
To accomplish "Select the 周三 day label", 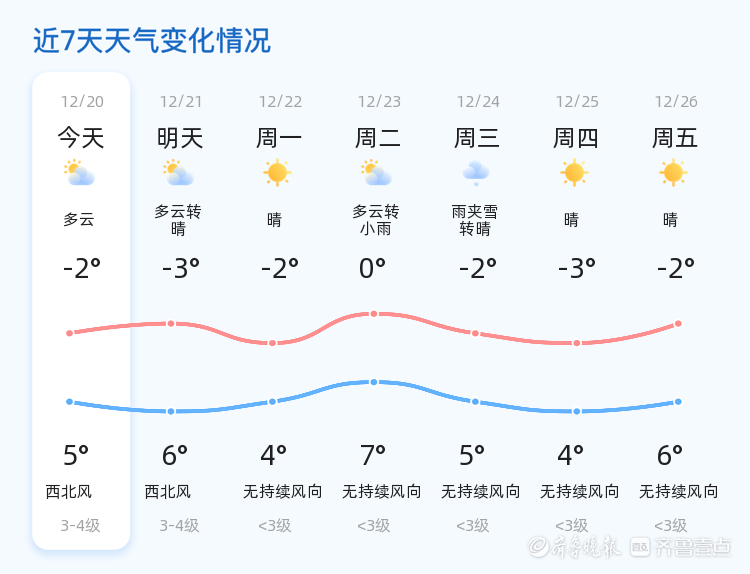I will coord(477,137).
